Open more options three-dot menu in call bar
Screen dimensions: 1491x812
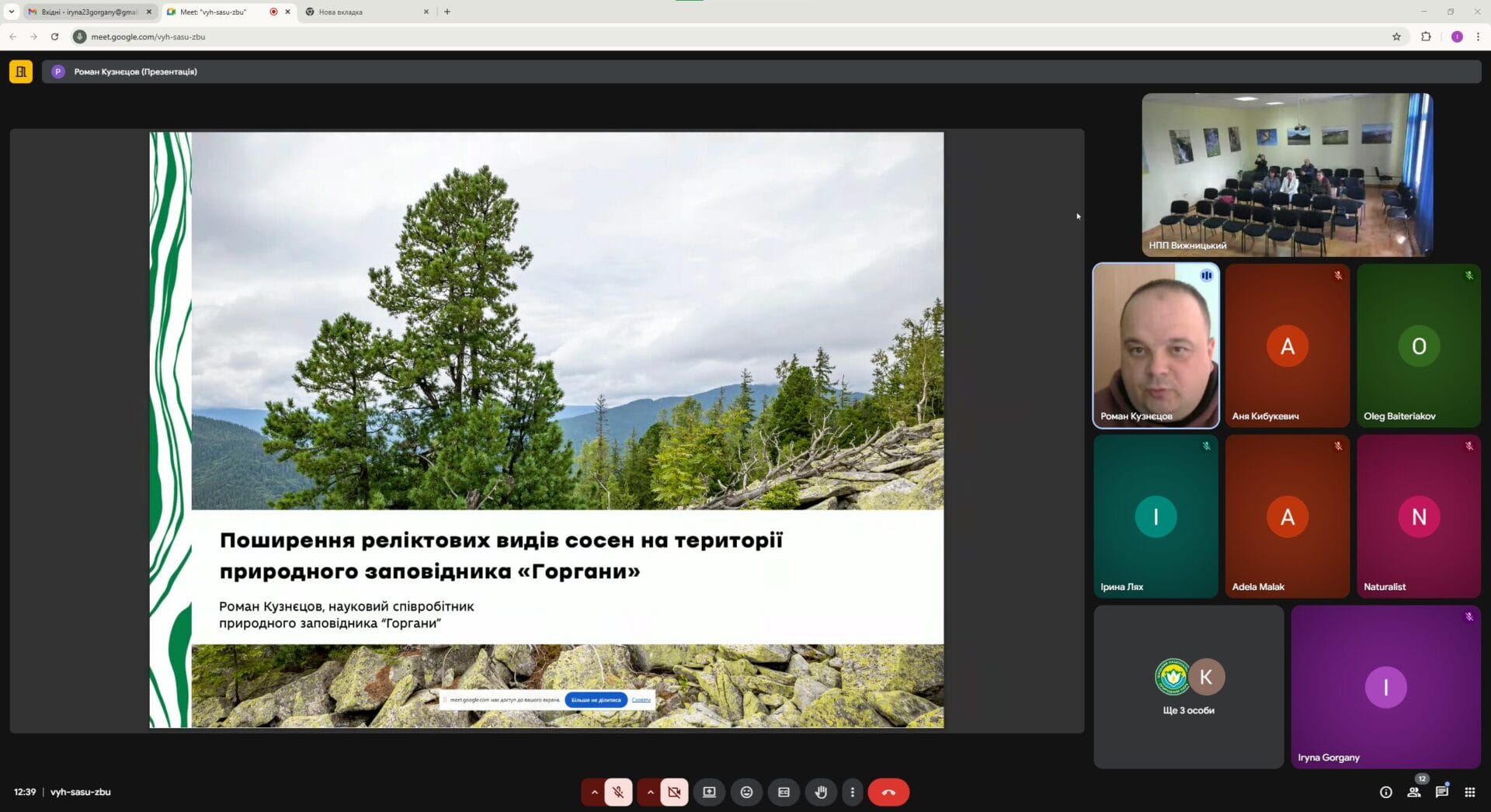click(853, 792)
